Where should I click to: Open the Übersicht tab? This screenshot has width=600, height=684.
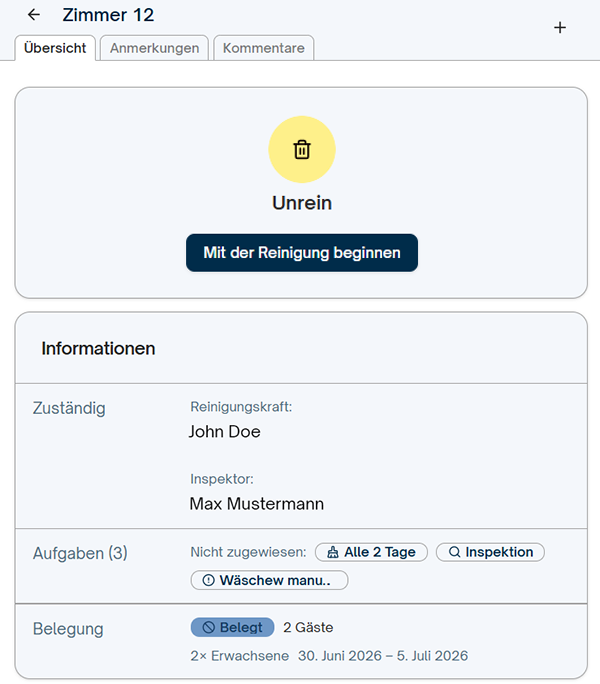55,48
